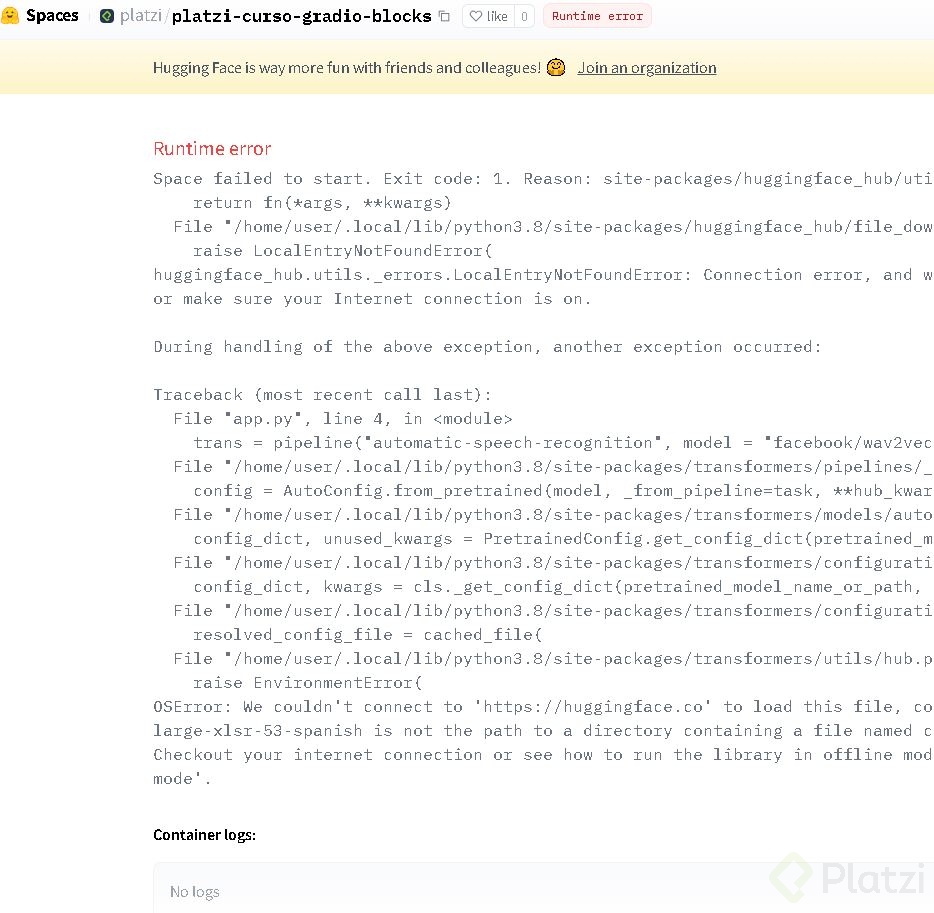This screenshot has width=934, height=913.
Task: Click 'or make sure your Internet connection' line
Action: click(x=372, y=298)
